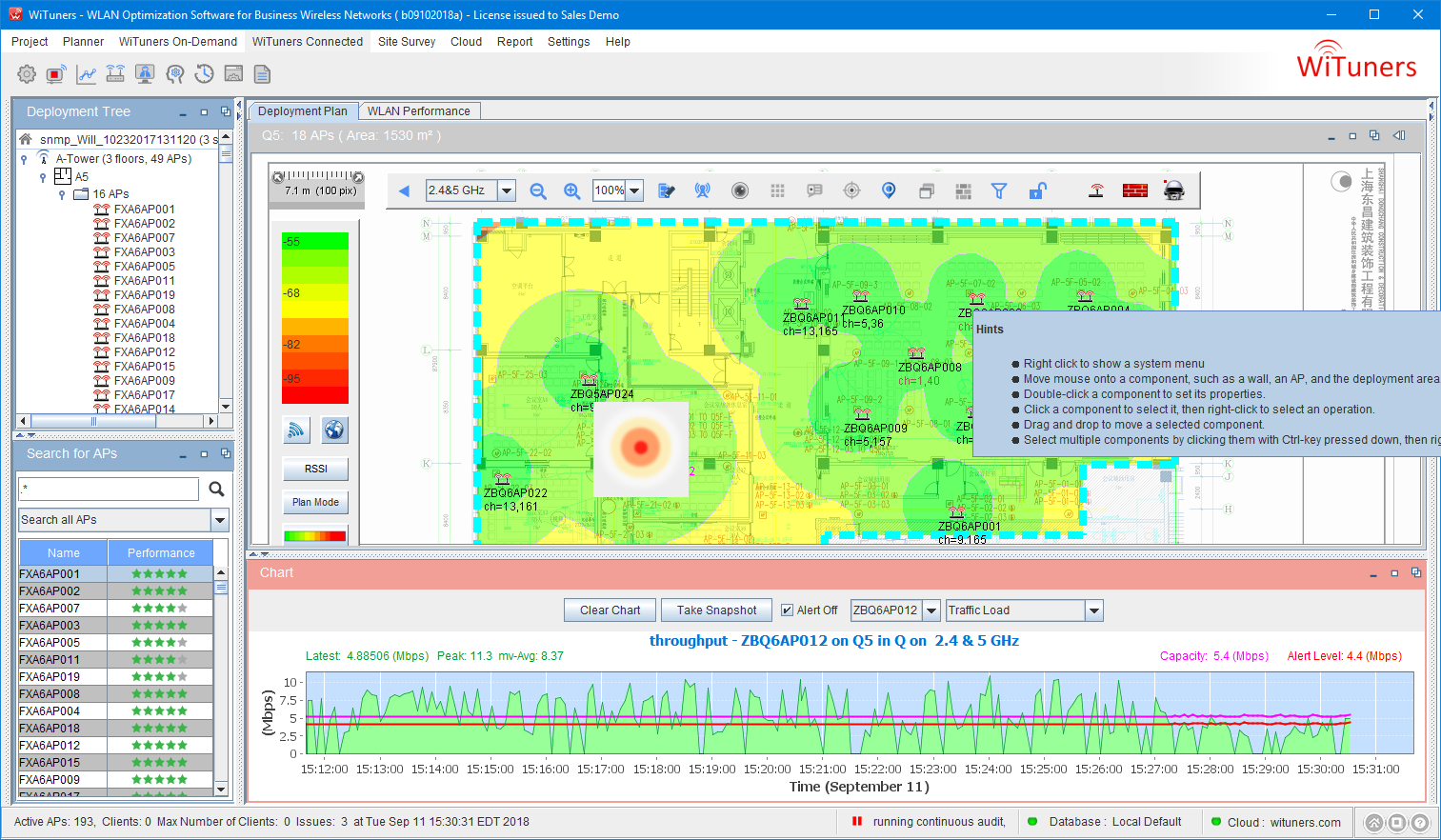This screenshot has height=840, width=1441.
Task: Select the add access point tool
Action: click(x=1096, y=190)
